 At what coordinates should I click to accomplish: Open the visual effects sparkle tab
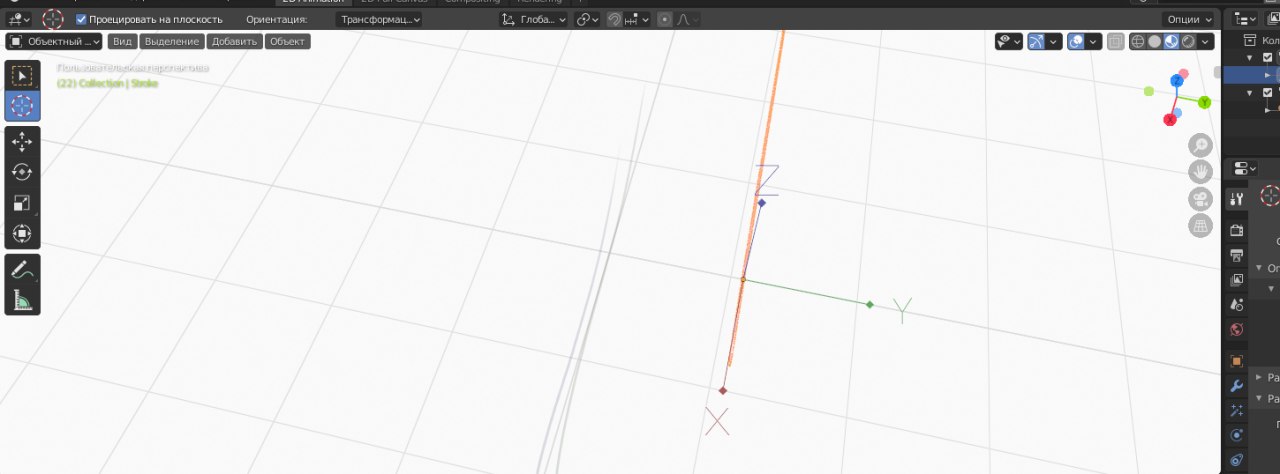tap(1237, 410)
